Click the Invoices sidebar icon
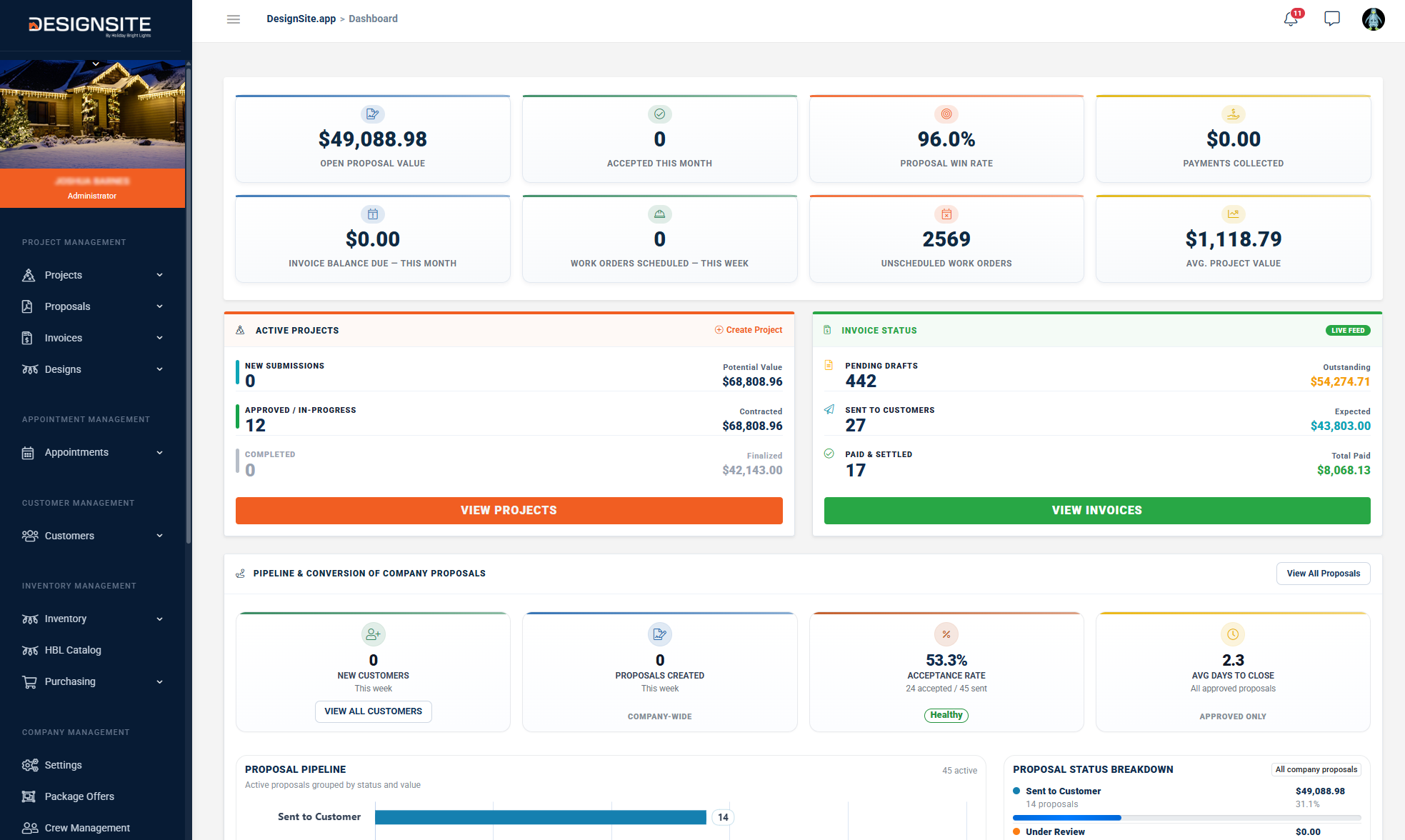The height and width of the screenshot is (840, 1405). point(28,338)
